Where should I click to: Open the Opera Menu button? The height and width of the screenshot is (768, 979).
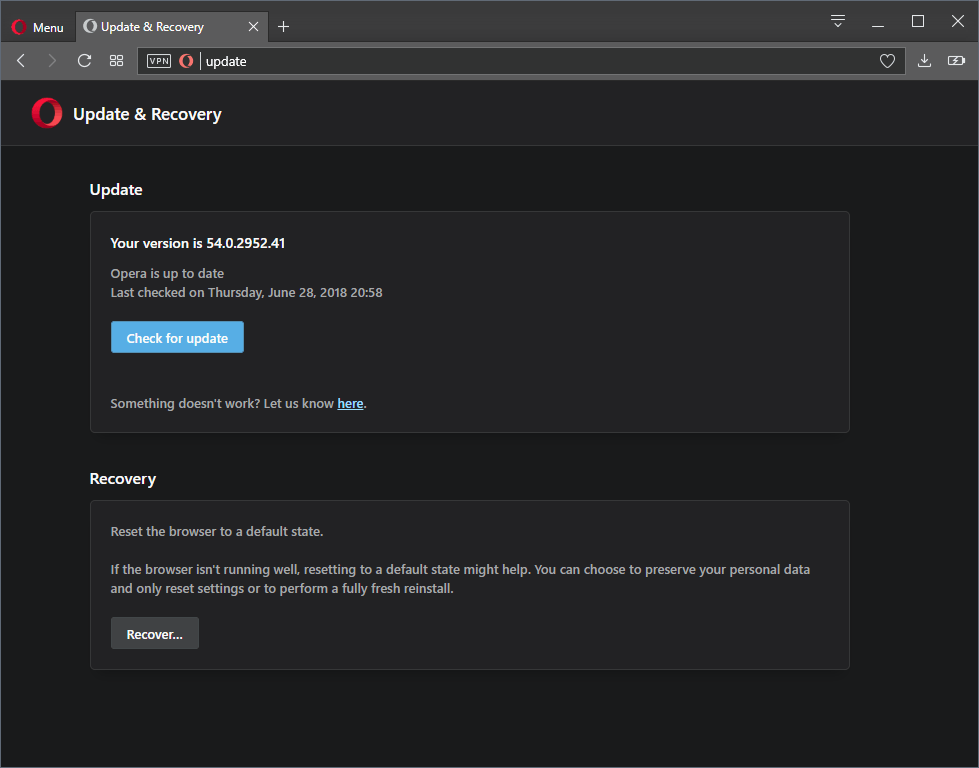pos(37,27)
